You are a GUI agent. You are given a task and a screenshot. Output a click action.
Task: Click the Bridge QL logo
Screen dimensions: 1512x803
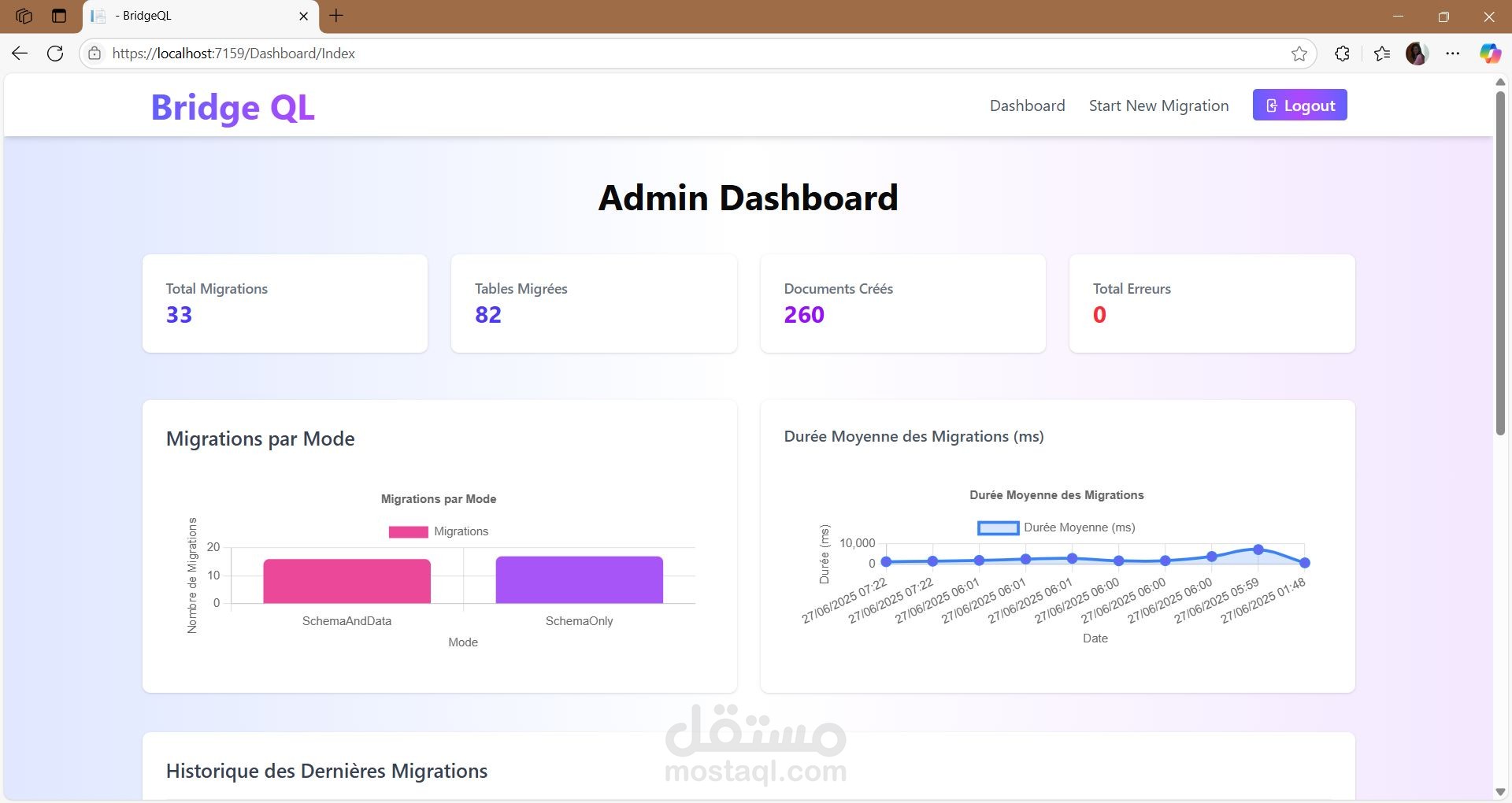232,107
